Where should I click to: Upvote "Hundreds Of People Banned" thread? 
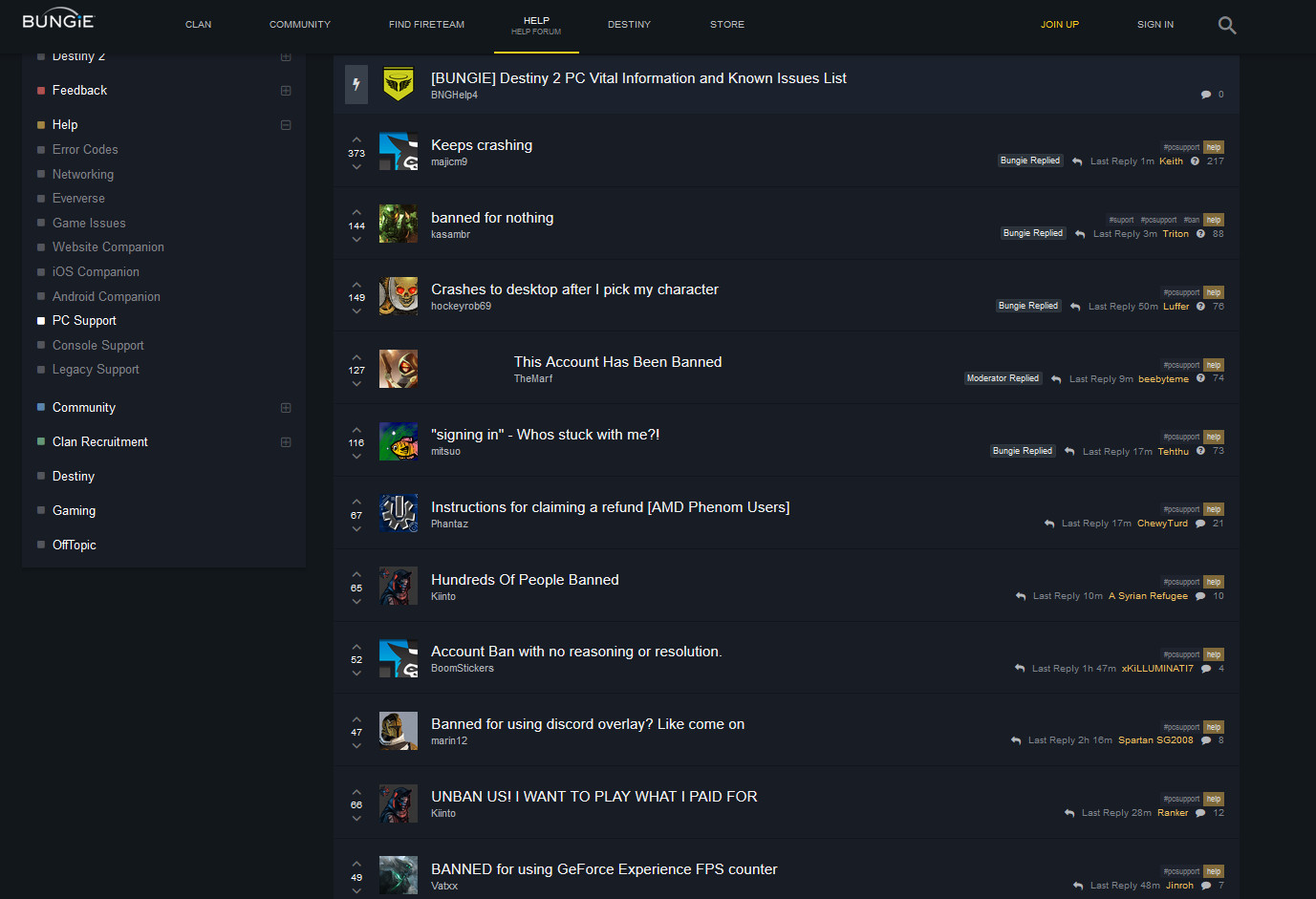356,574
